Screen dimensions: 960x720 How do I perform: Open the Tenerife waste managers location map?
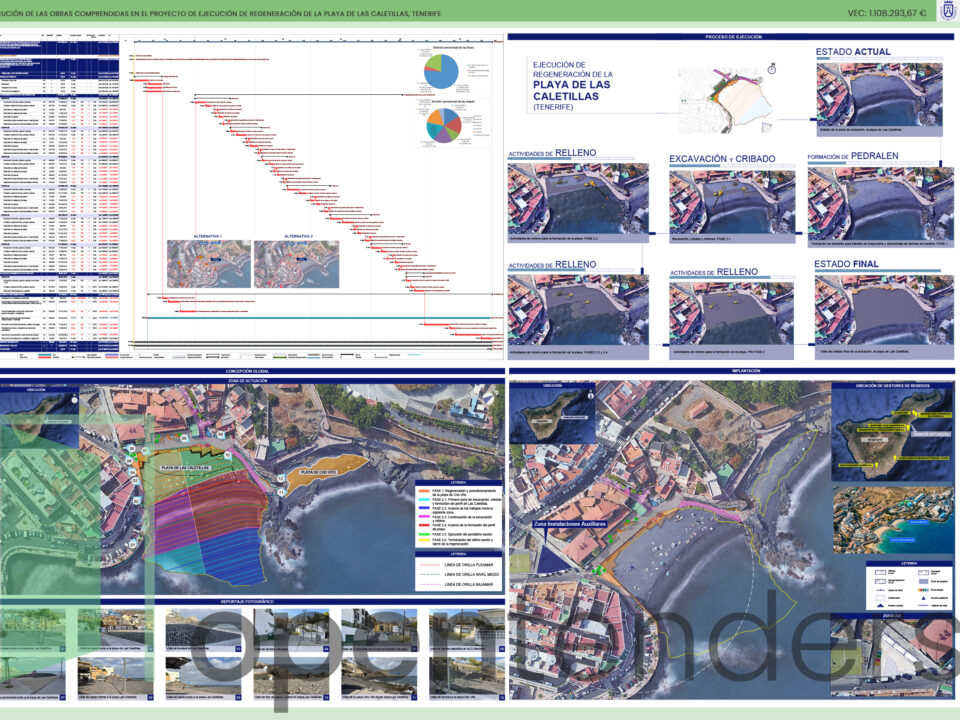893,435
